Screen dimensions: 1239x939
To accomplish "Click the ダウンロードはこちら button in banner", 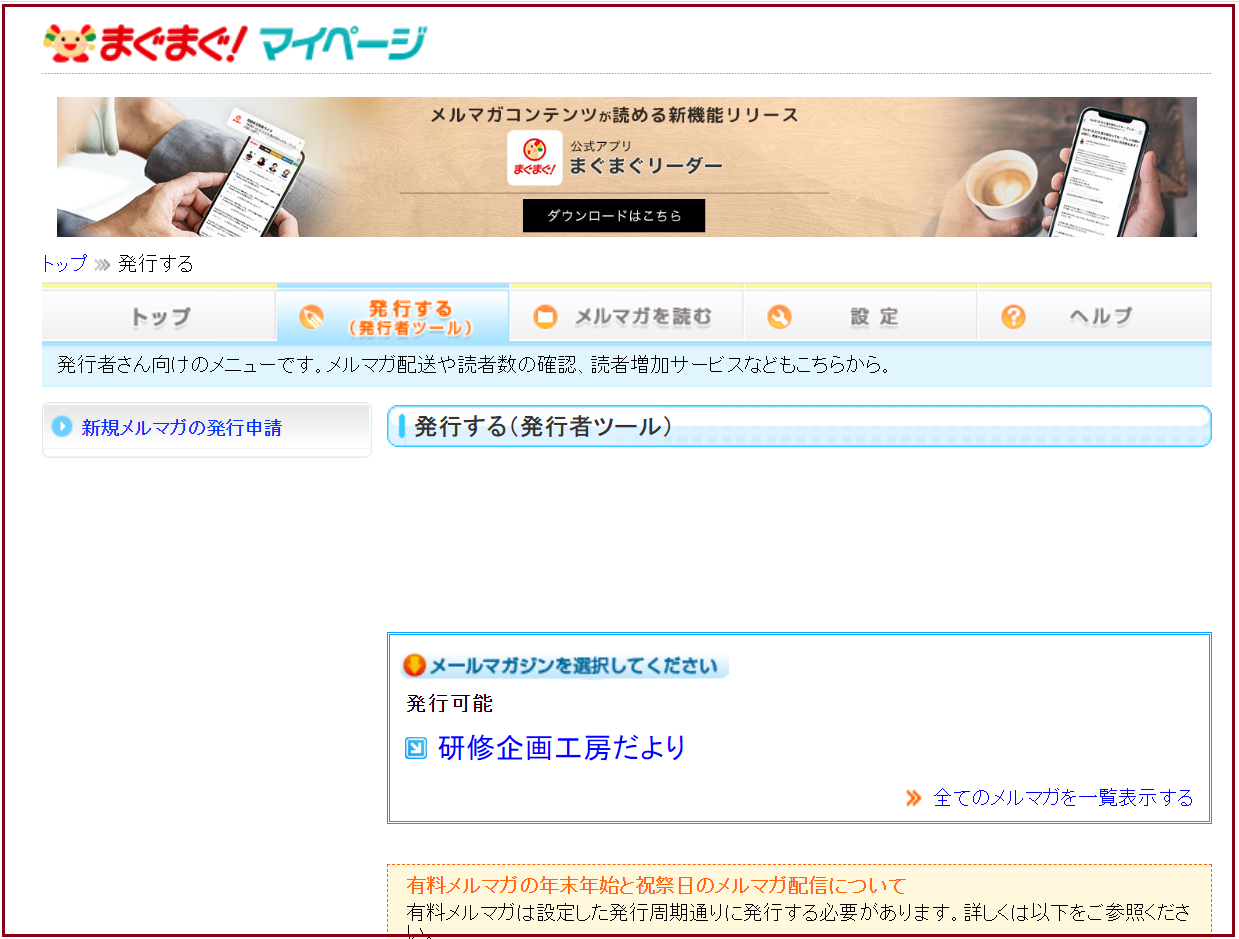I will coord(614,215).
